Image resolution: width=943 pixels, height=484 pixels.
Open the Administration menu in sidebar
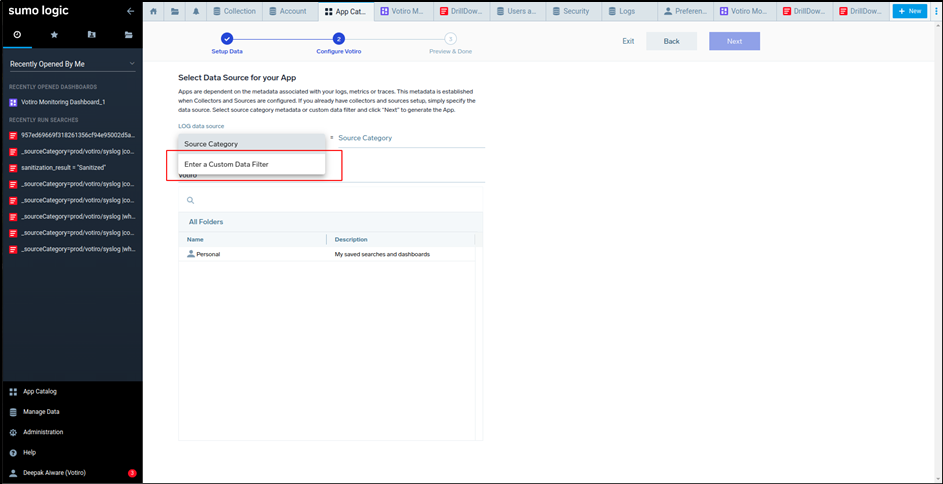43,432
